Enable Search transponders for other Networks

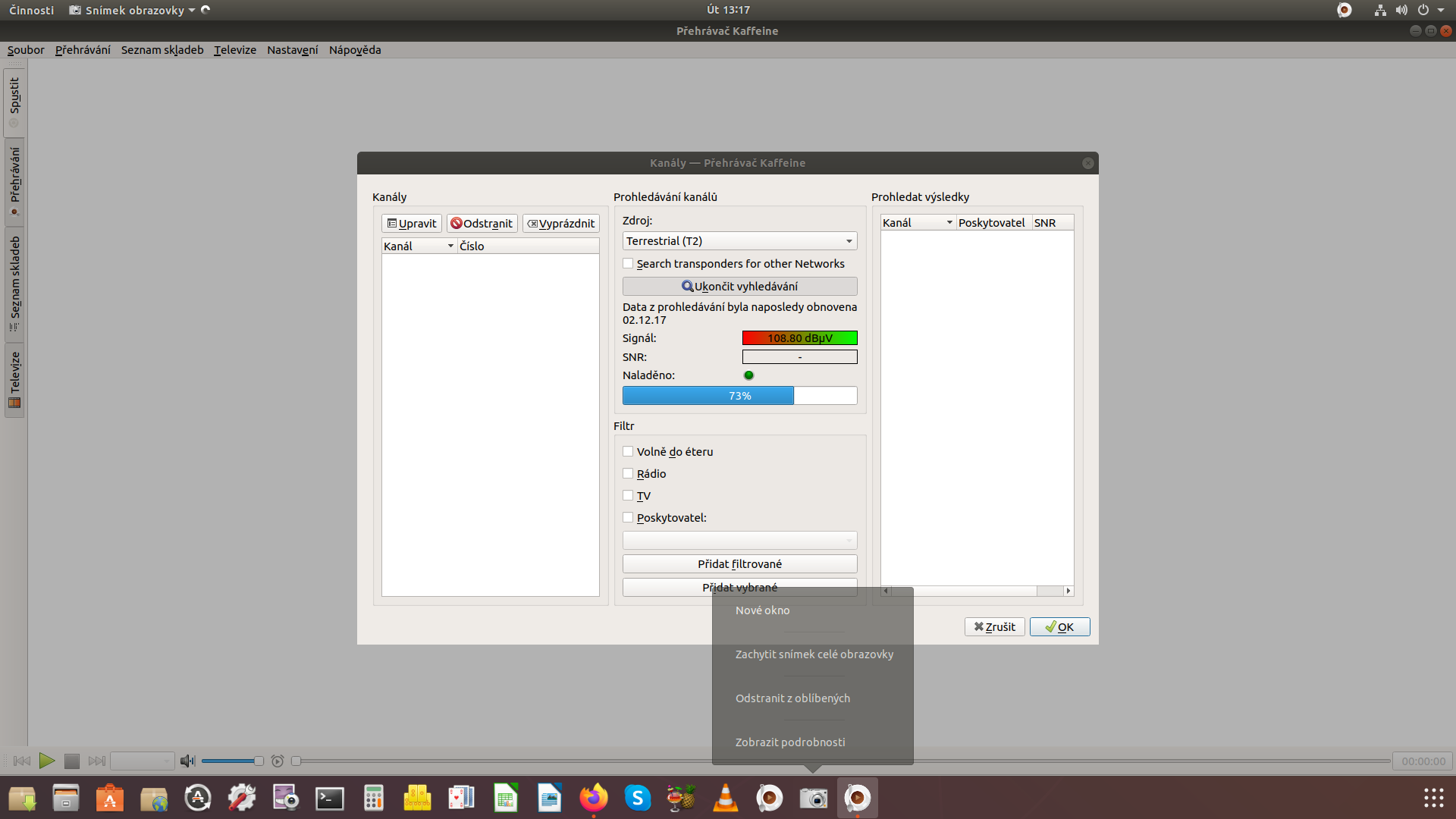point(628,264)
